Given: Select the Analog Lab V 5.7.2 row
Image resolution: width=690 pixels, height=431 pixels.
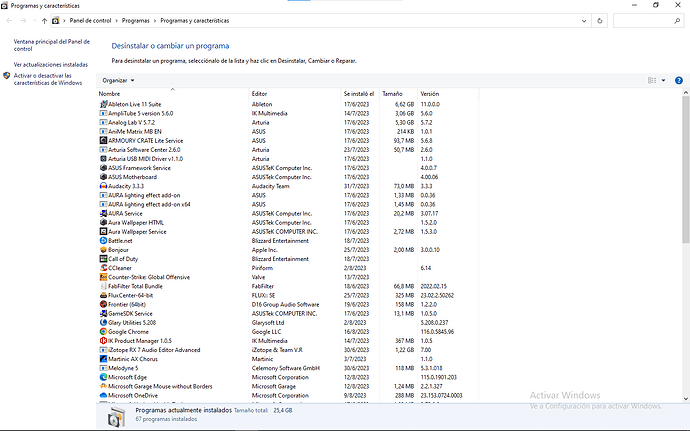Looking at the screenshot, I should point(287,123).
